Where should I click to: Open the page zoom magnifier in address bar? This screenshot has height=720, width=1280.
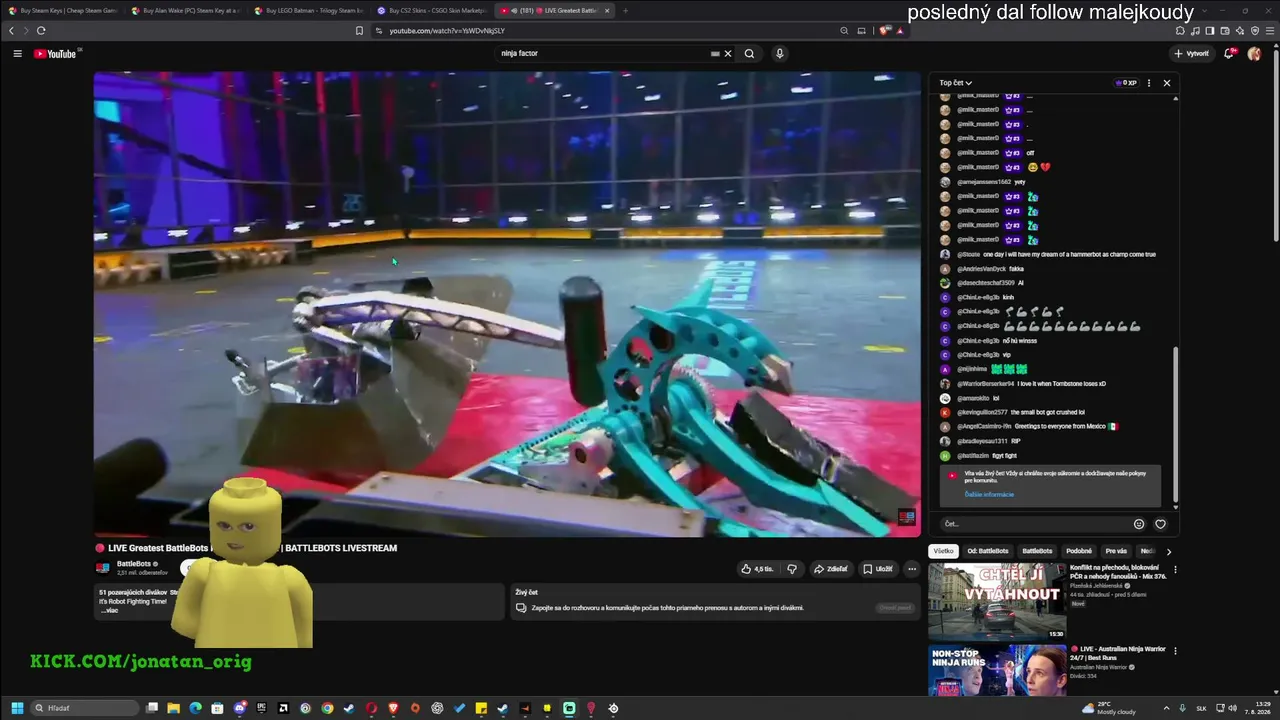(845, 31)
